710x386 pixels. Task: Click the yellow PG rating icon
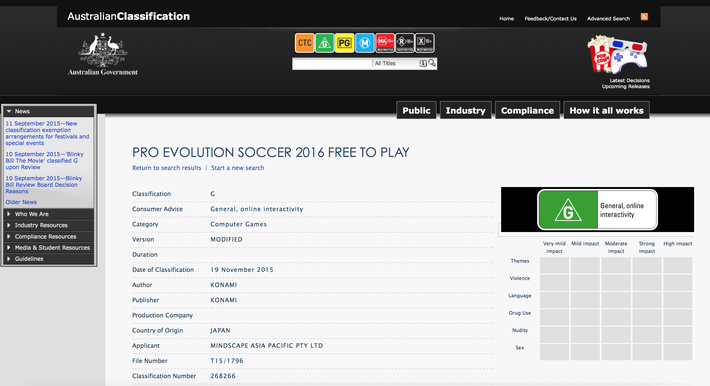[x=345, y=43]
